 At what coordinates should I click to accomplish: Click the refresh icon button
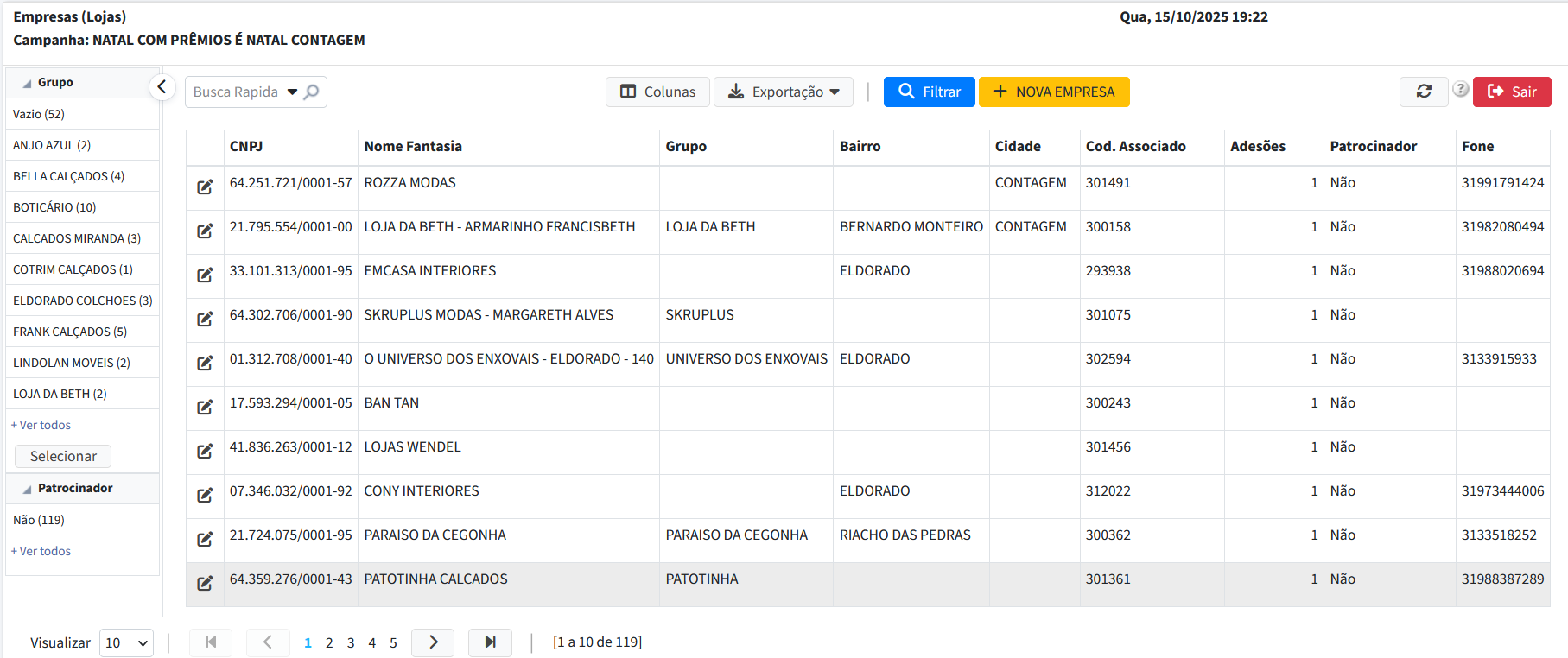tap(1424, 92)
